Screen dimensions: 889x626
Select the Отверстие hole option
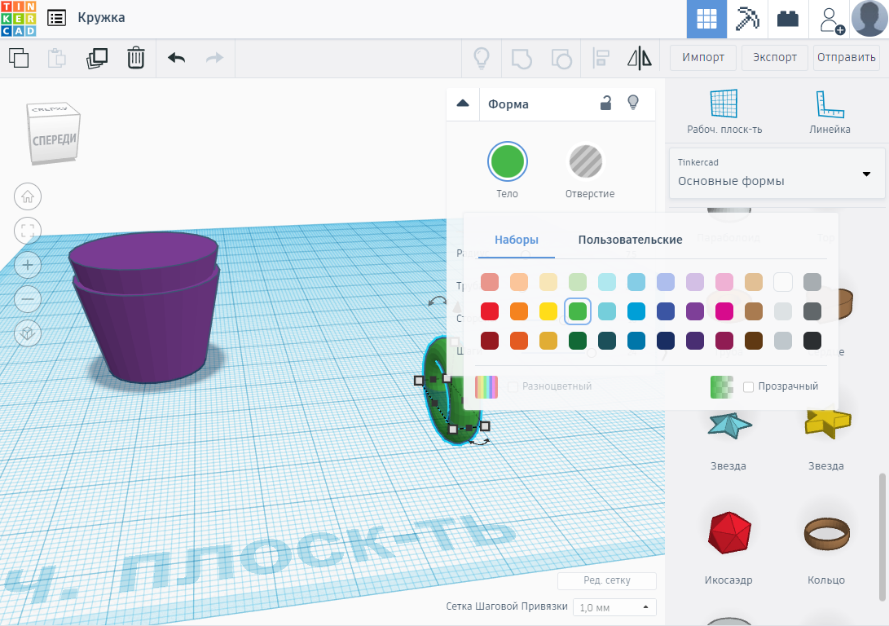[589, 162]
